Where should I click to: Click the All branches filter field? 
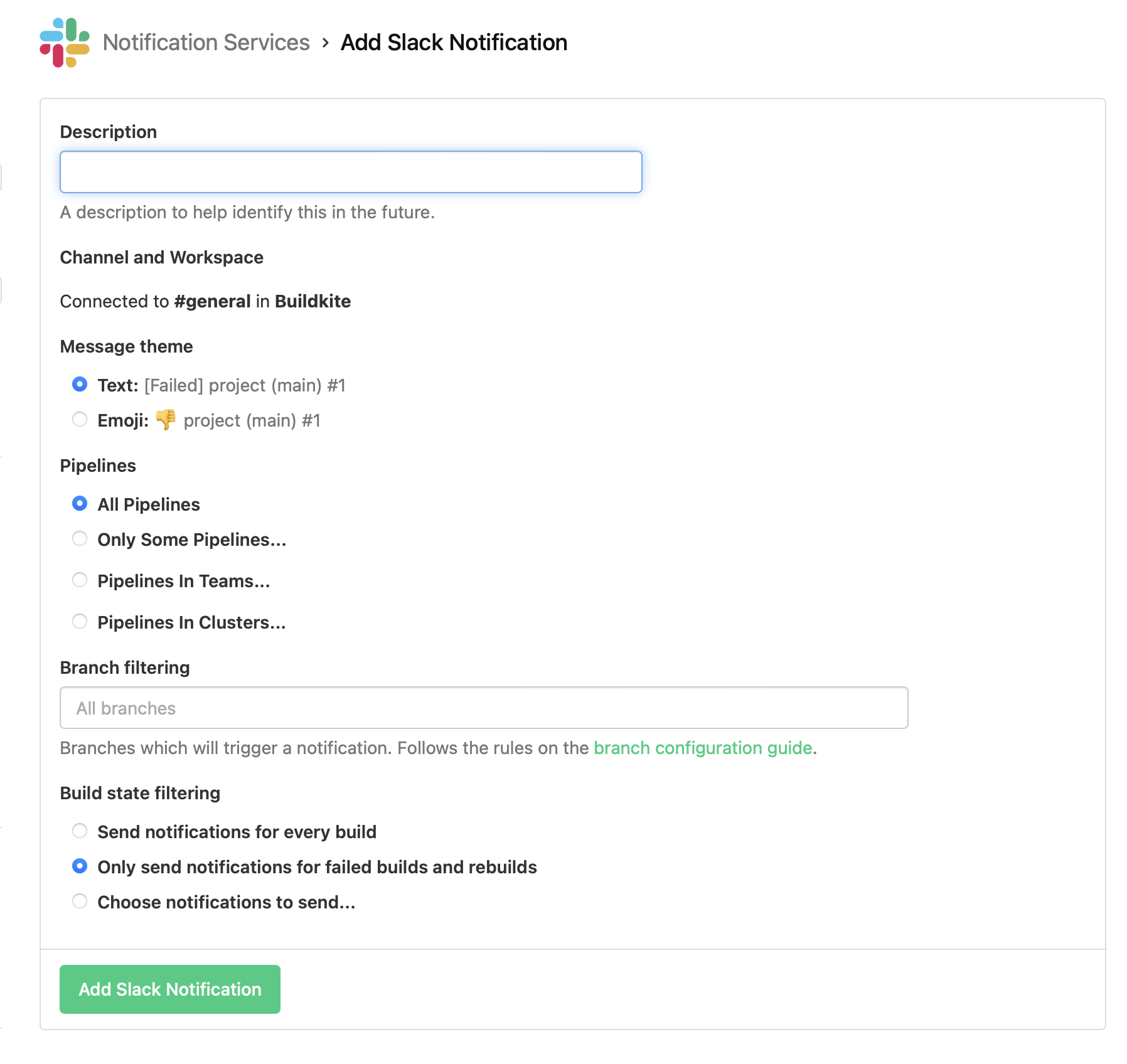pyautogui.click(x=483, y=708)
